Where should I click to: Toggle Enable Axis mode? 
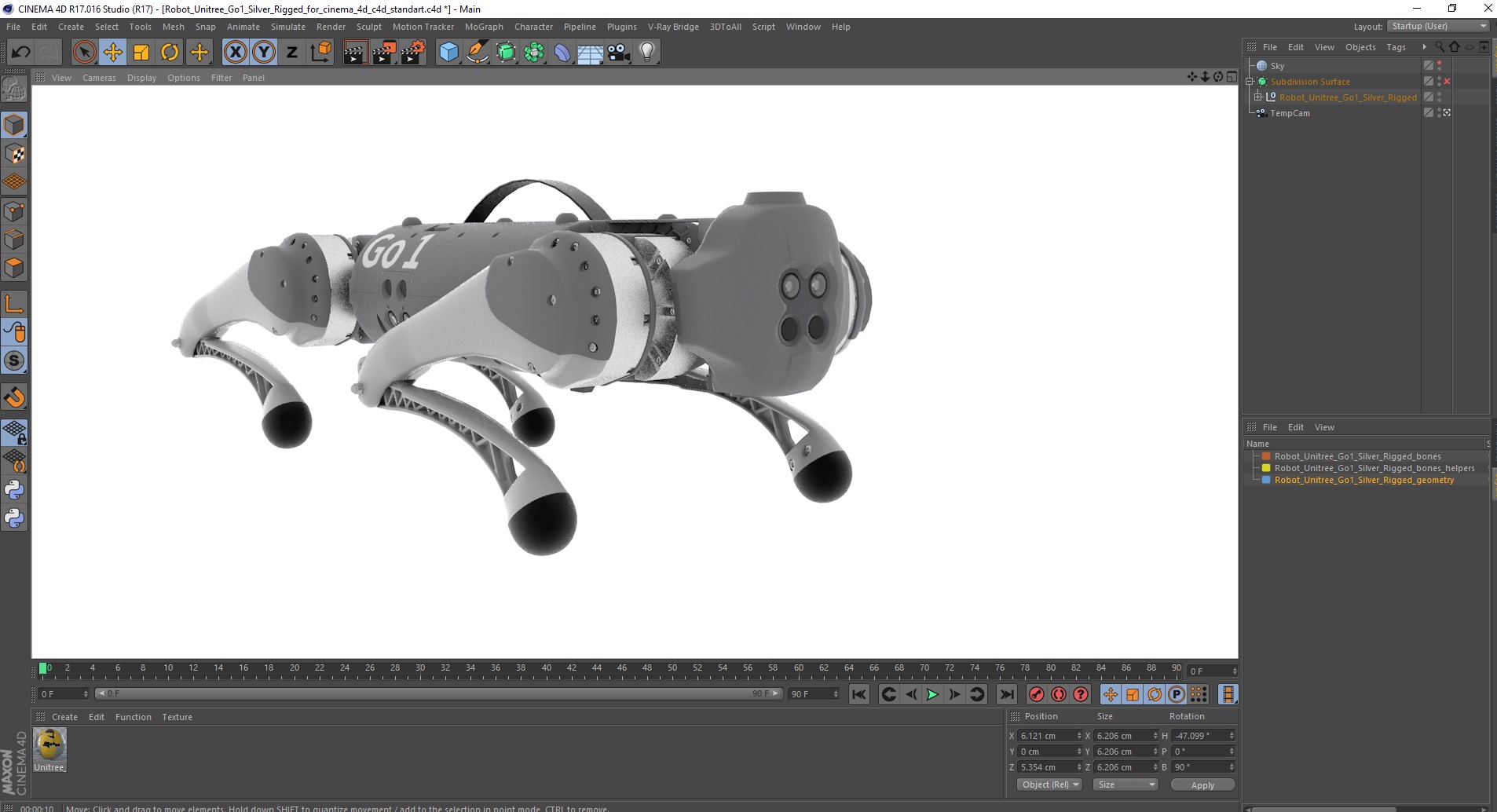point(14,305)
